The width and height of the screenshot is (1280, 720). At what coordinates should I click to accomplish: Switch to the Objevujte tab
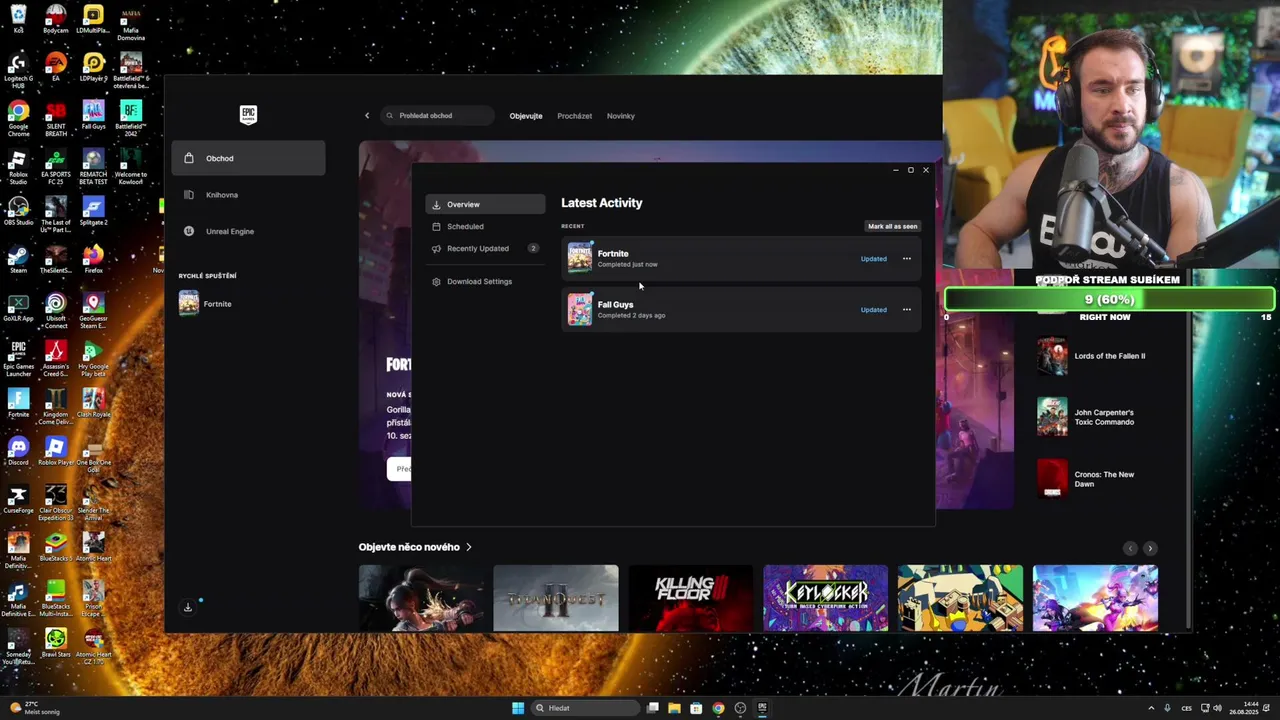pos(526,116)
